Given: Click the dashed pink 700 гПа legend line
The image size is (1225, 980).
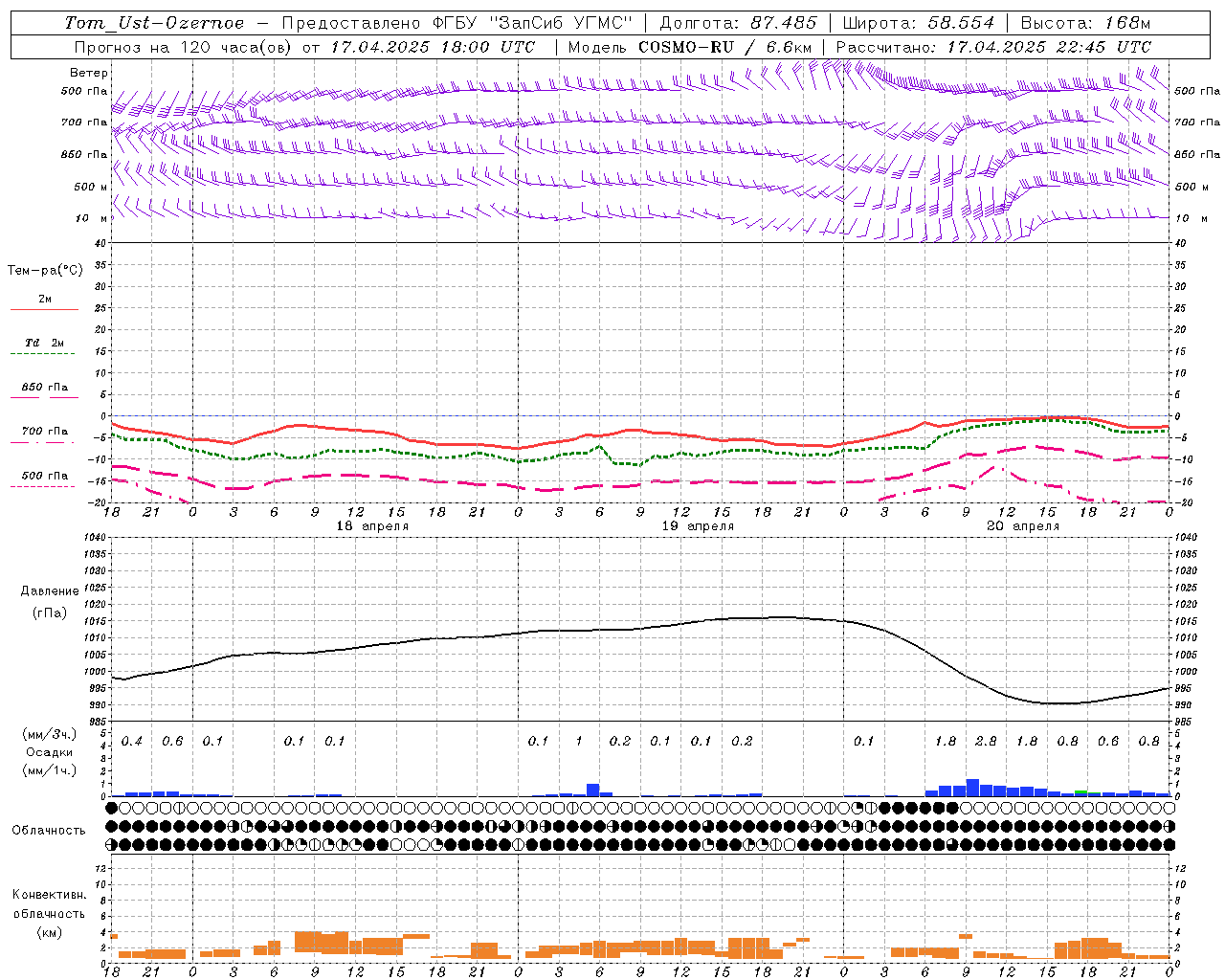Looking at the screenshot, I should 42,442.
